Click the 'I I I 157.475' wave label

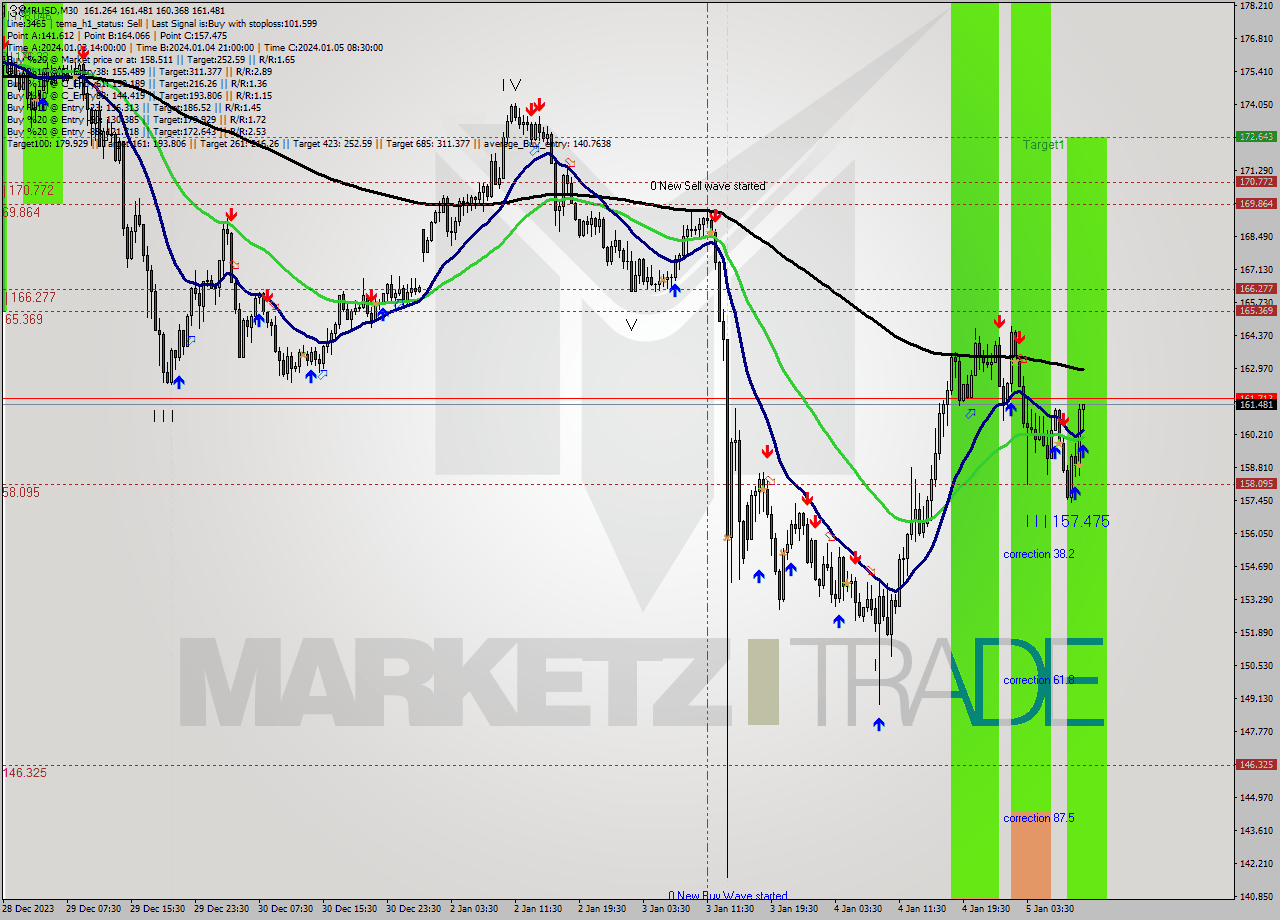[1068, 521]
